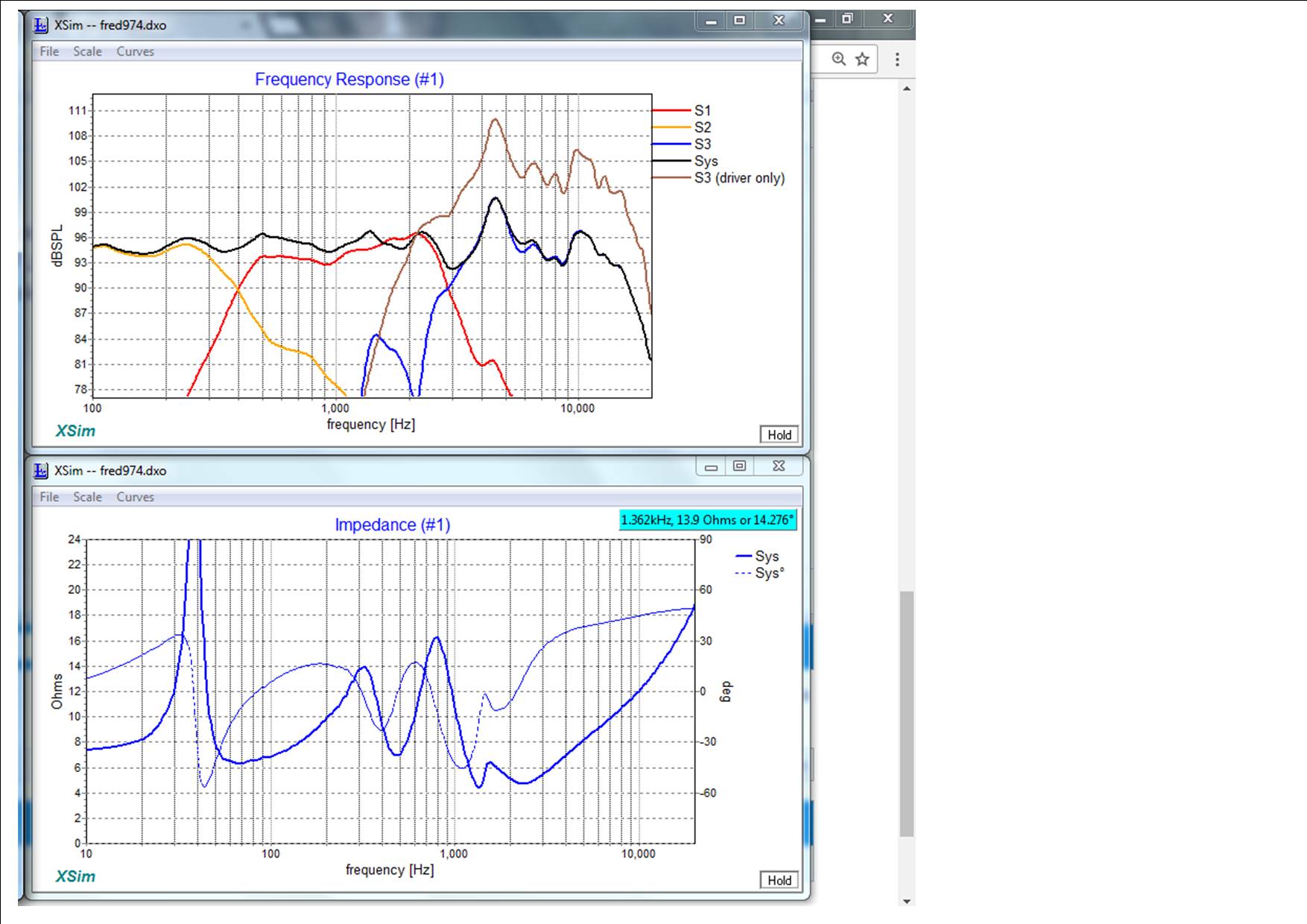Open Curves menu in Impedance window

(135, 497)
